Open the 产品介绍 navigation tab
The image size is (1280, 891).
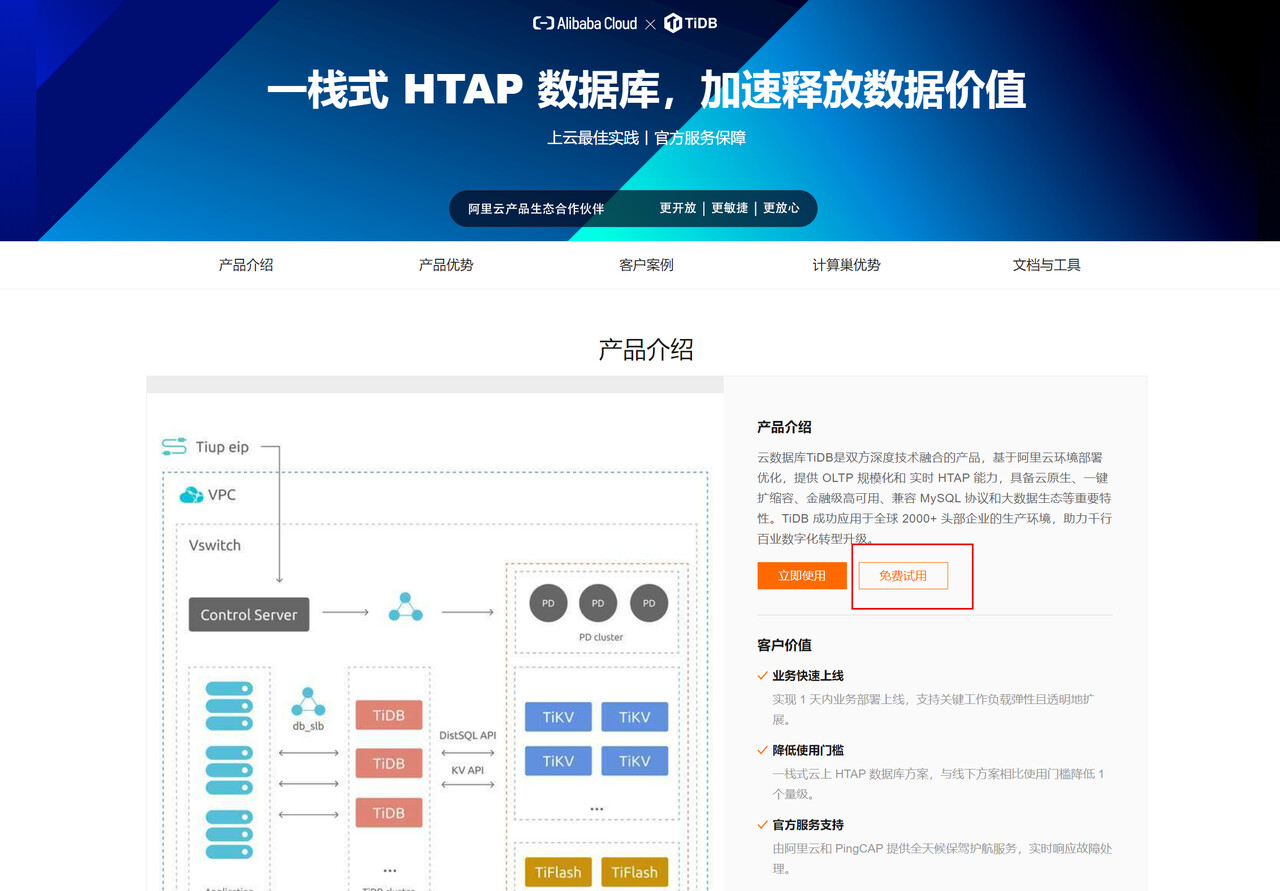246,265
